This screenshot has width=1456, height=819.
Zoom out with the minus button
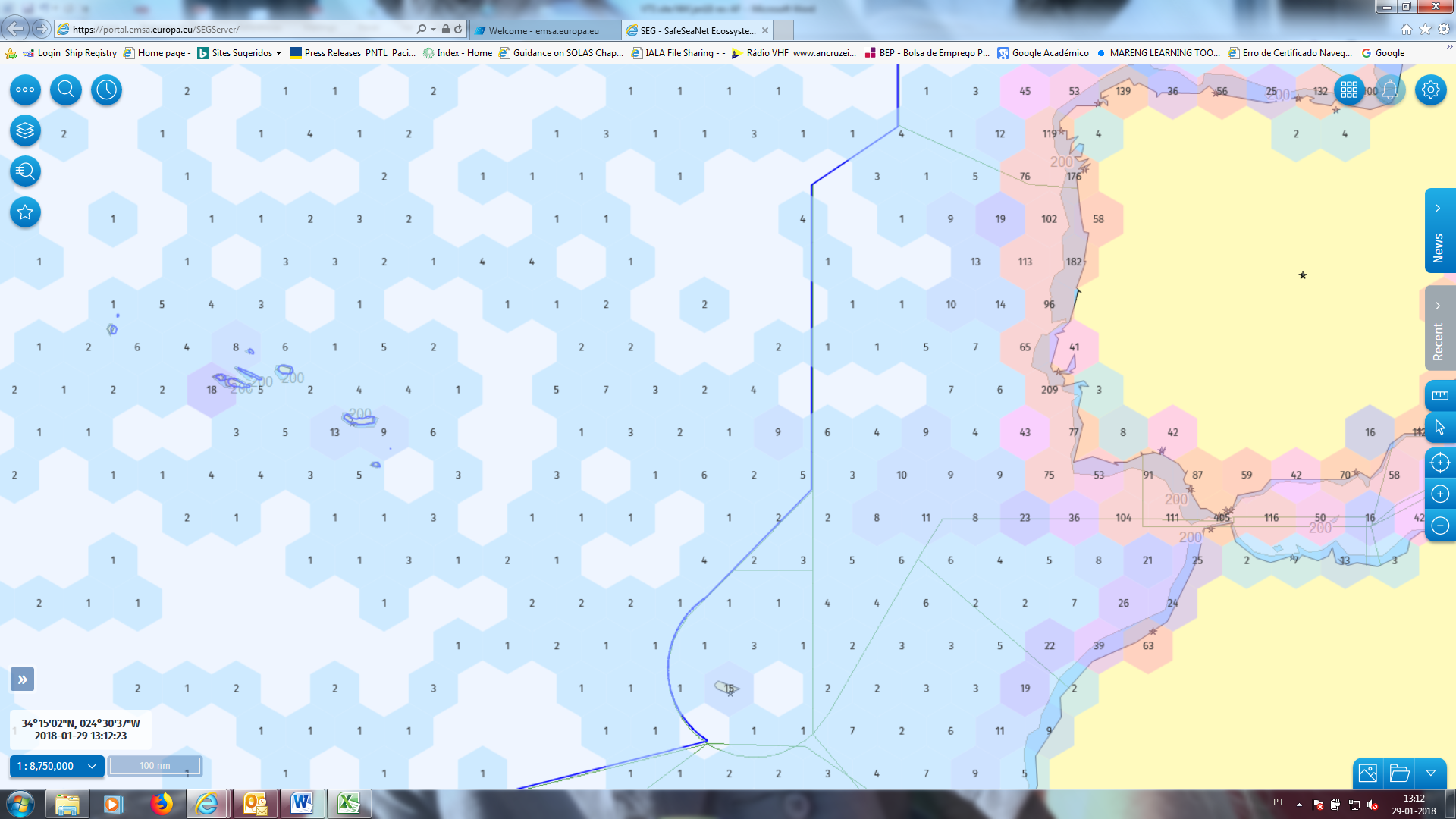[x=1439, y=526]
